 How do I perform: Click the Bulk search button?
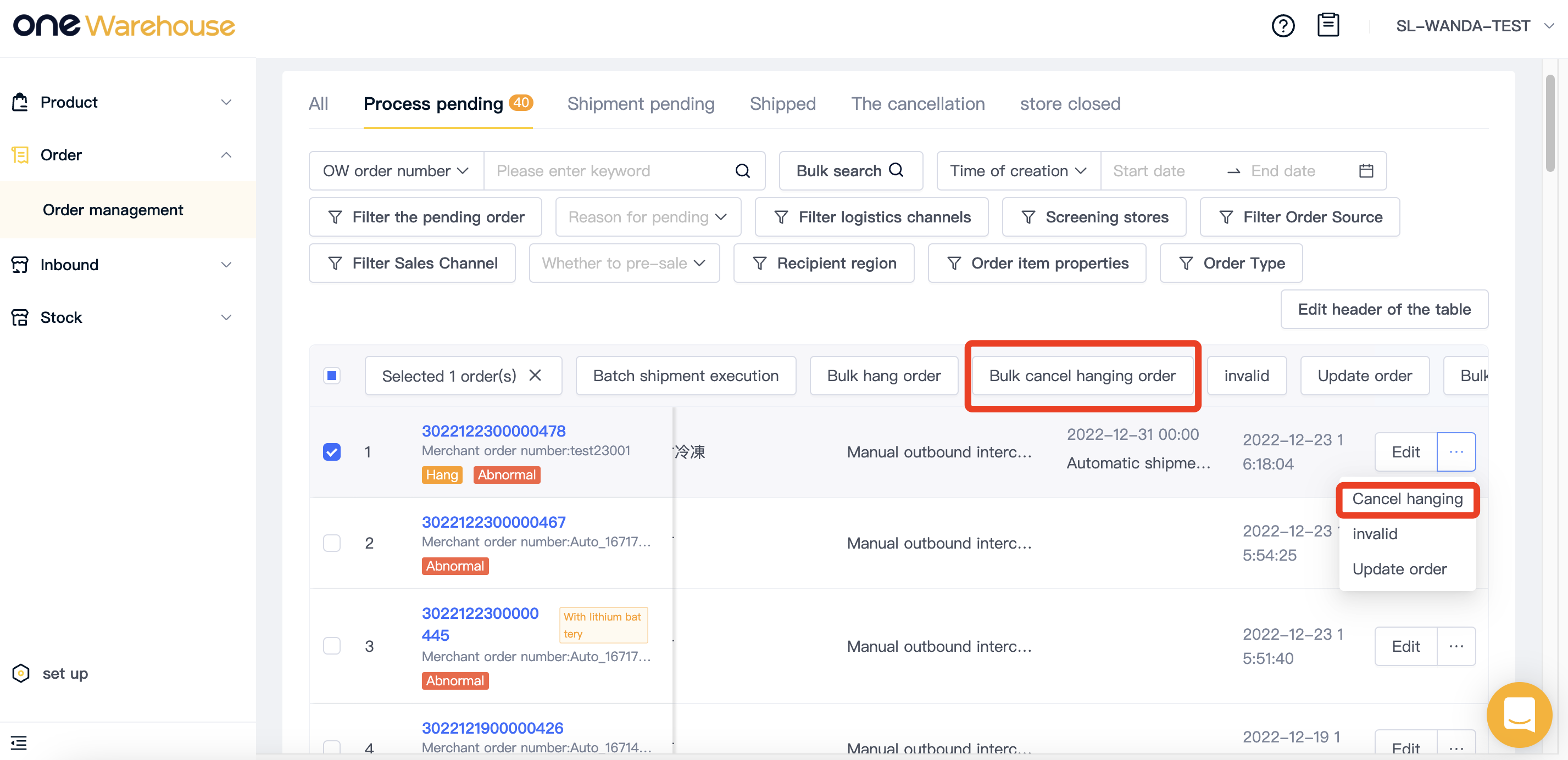click(850, 171)
